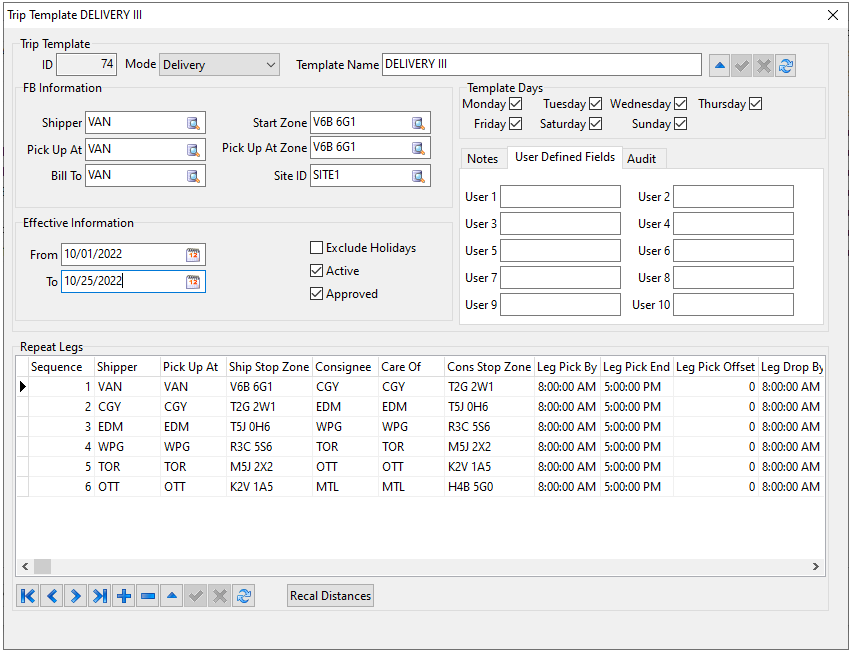Click the Shipper lookup search icon
This screenshot has height=652, width=851.
[193, 123]
